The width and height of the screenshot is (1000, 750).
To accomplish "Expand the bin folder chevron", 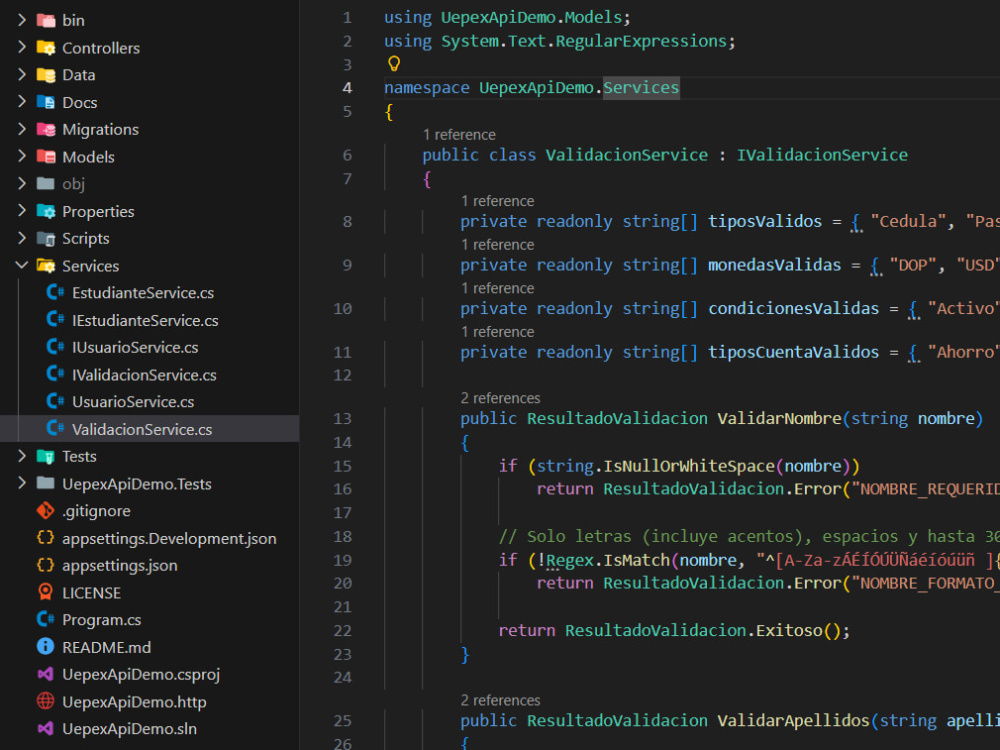I will [22, 20].
